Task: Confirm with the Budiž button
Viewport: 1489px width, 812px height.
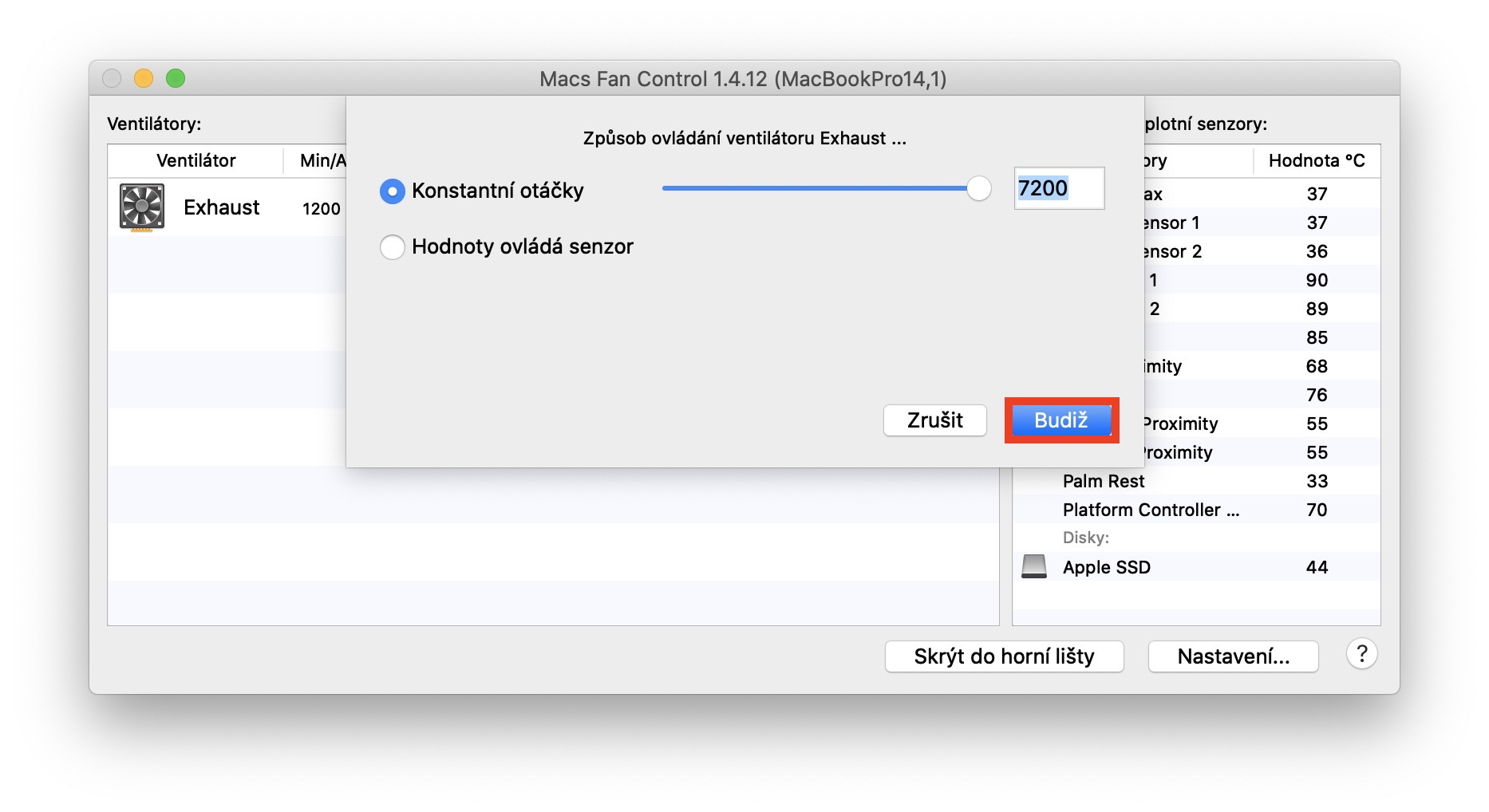Action: coord(1061,420)
